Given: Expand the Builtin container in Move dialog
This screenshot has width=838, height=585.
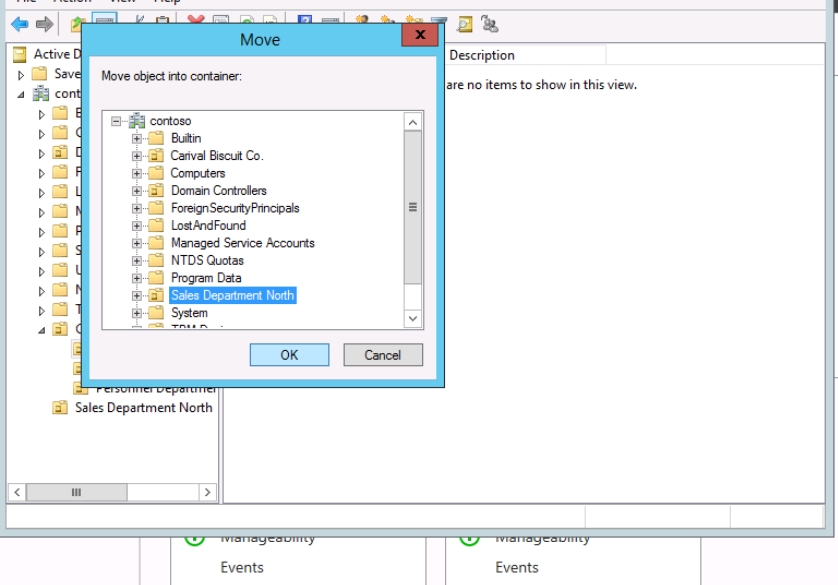Looking at the screenshot, I should [137, 138].
